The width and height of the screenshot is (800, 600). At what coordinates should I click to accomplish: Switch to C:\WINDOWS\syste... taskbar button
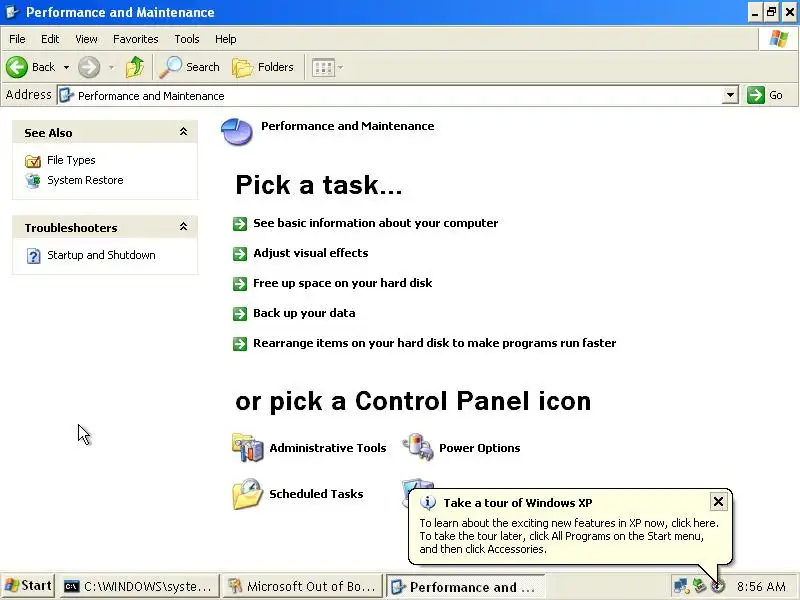pos(139,587)
